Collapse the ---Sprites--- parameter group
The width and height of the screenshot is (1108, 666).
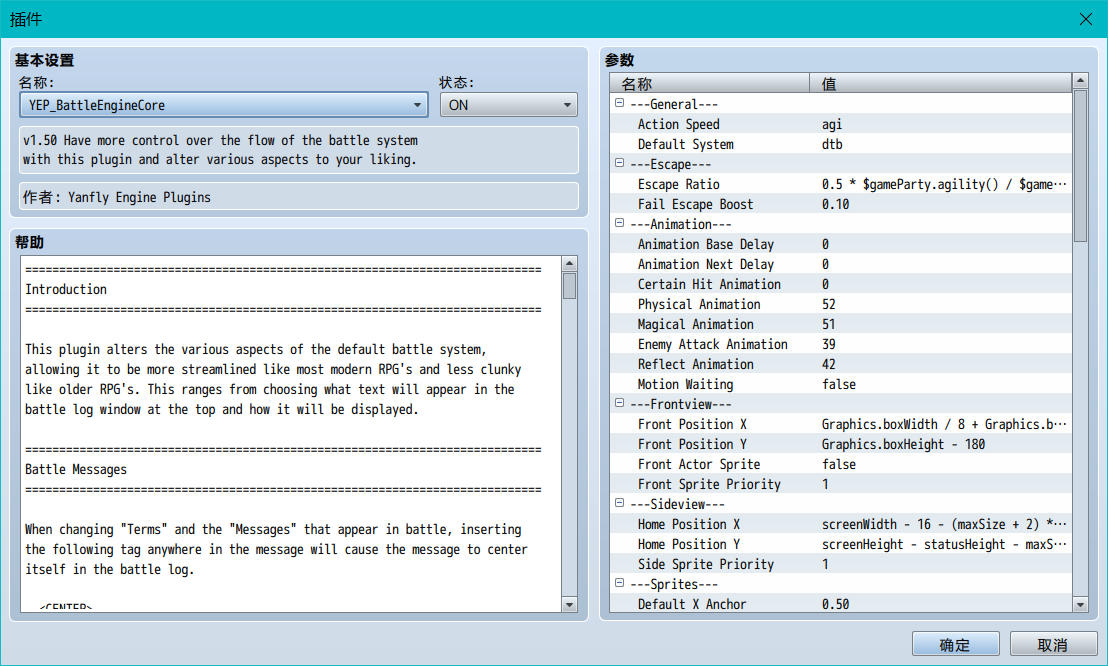point(620,583)
